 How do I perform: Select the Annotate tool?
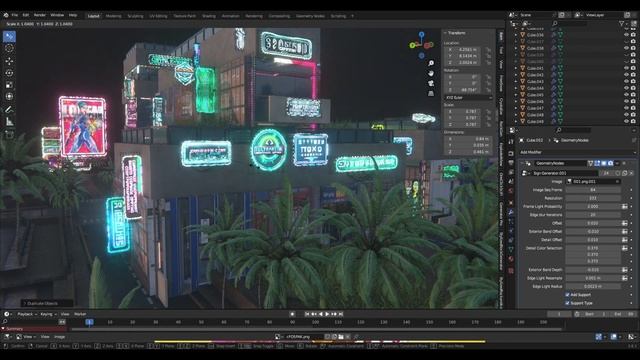coord(9,109)
